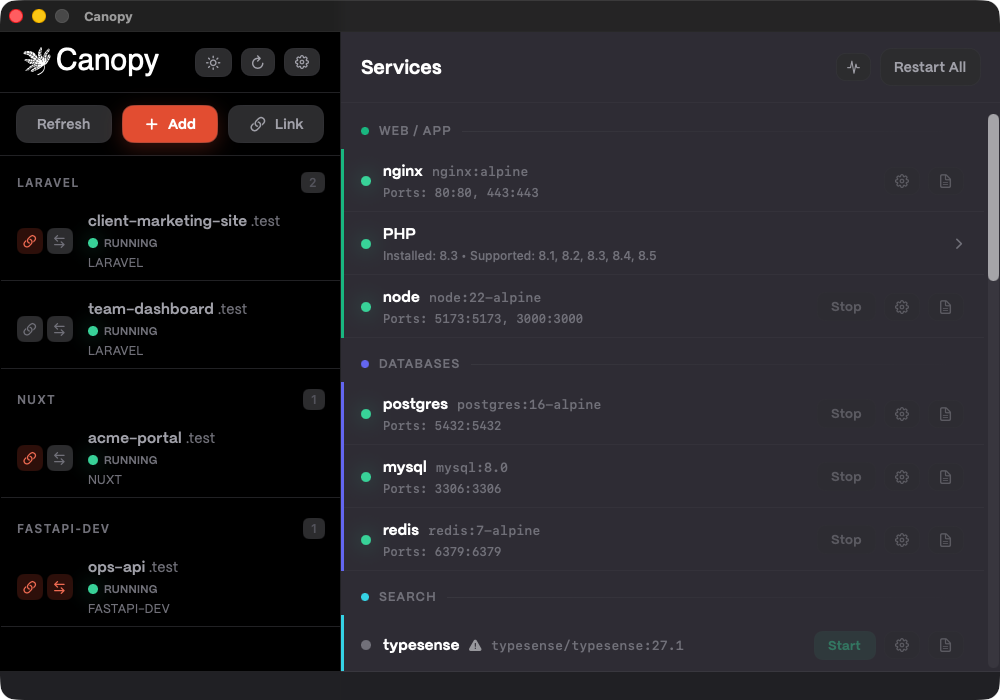This screenshot has height=700, width=1000.
Task: Click Restart All services button
Action: [929, 67]
